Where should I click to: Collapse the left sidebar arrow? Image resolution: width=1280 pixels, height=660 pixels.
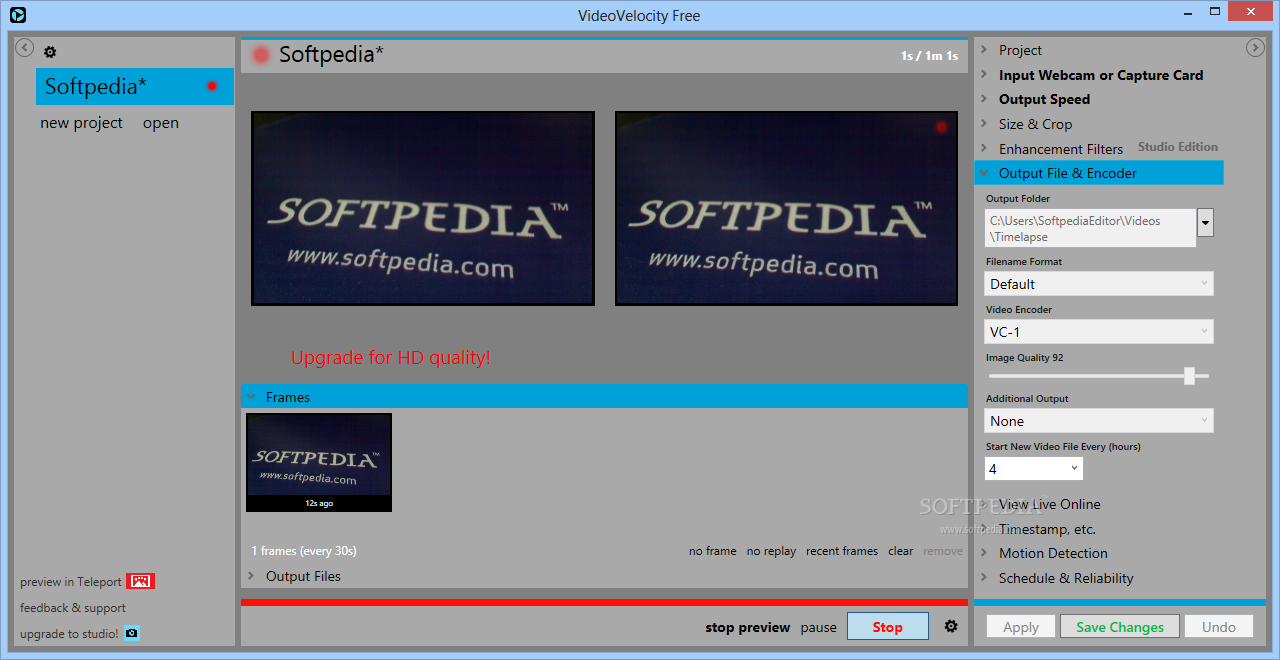(25, 48)
